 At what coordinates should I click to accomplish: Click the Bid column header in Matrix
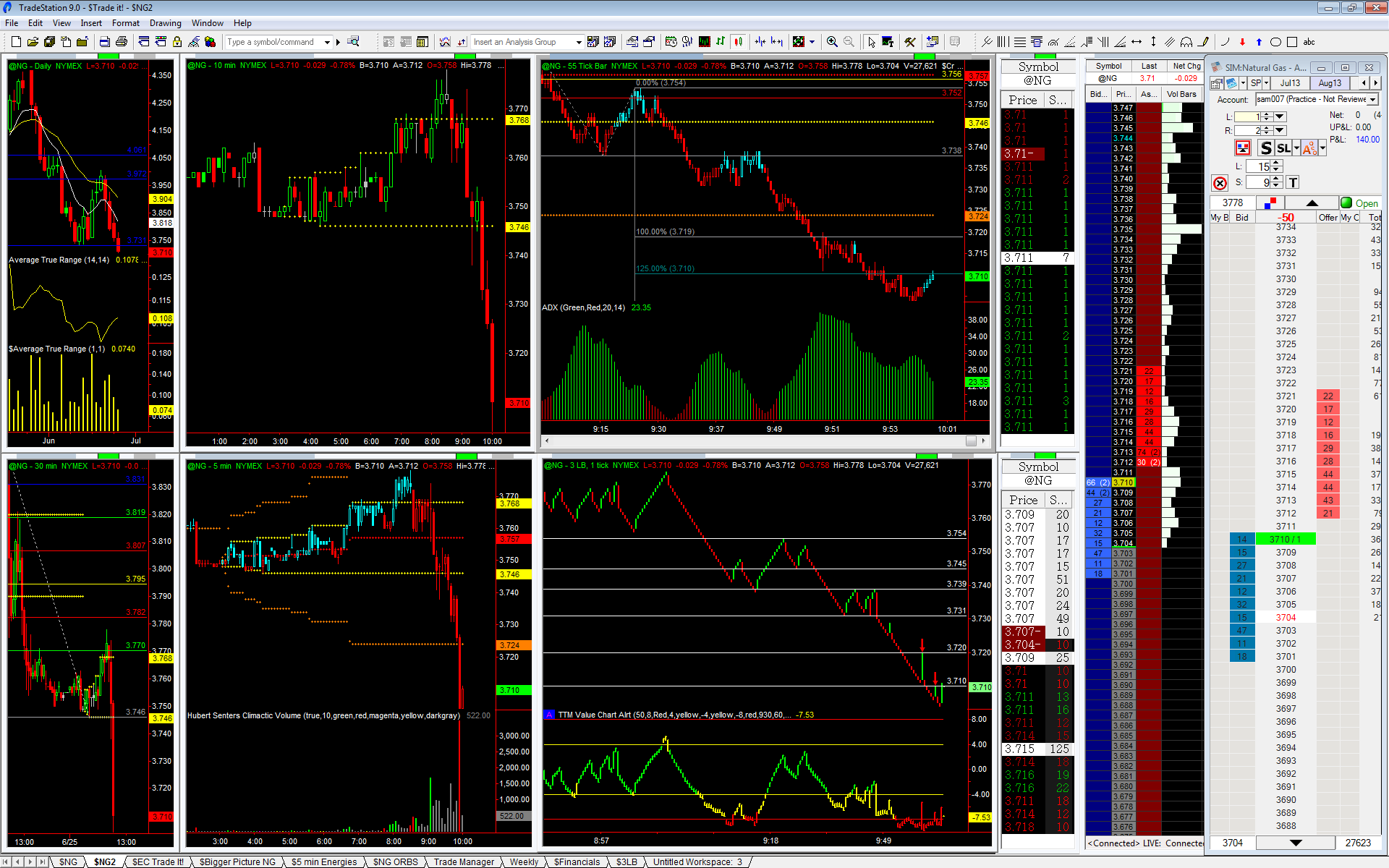(1242, 218)
